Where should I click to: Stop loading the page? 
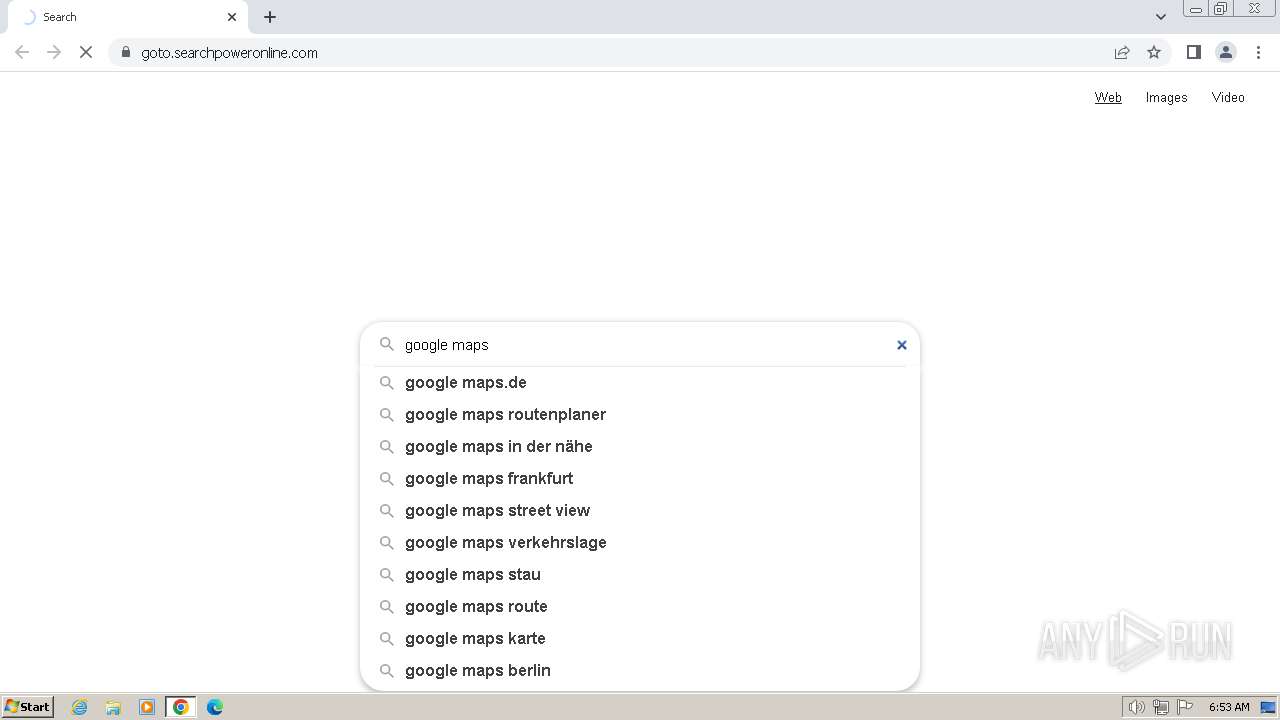coord(86,52)
